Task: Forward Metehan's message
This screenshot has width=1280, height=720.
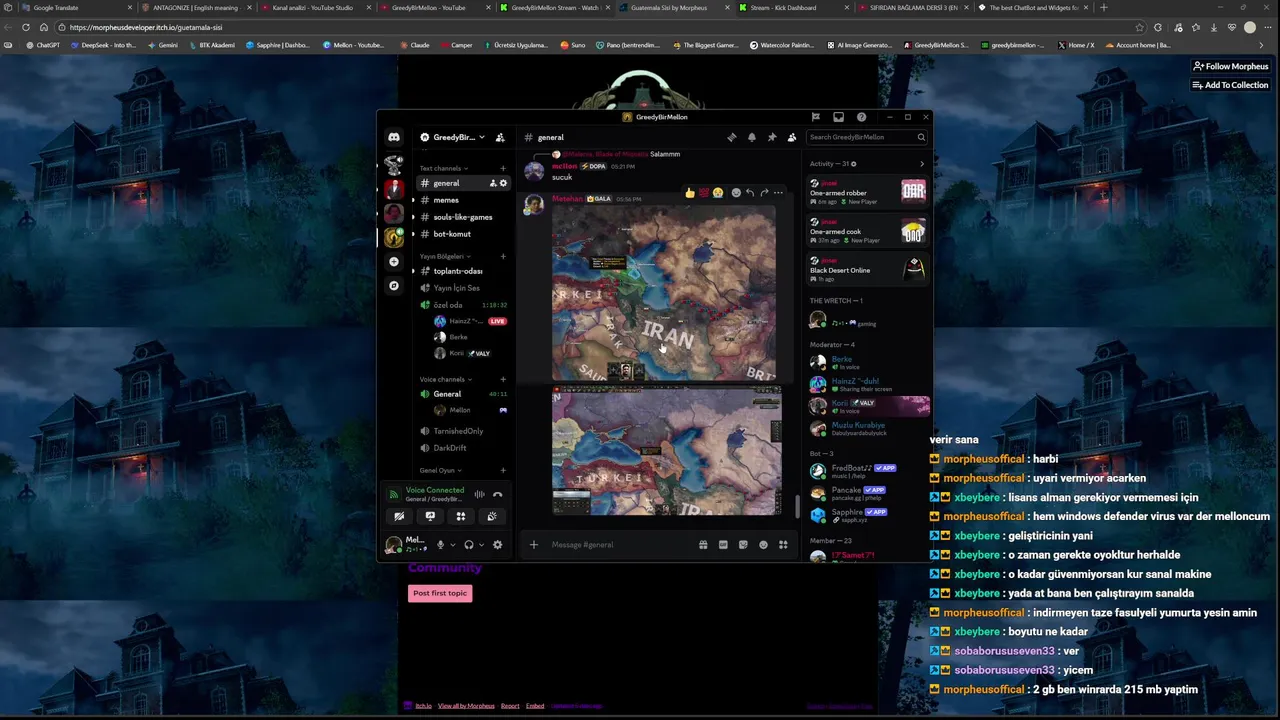Action: [764, 193]
